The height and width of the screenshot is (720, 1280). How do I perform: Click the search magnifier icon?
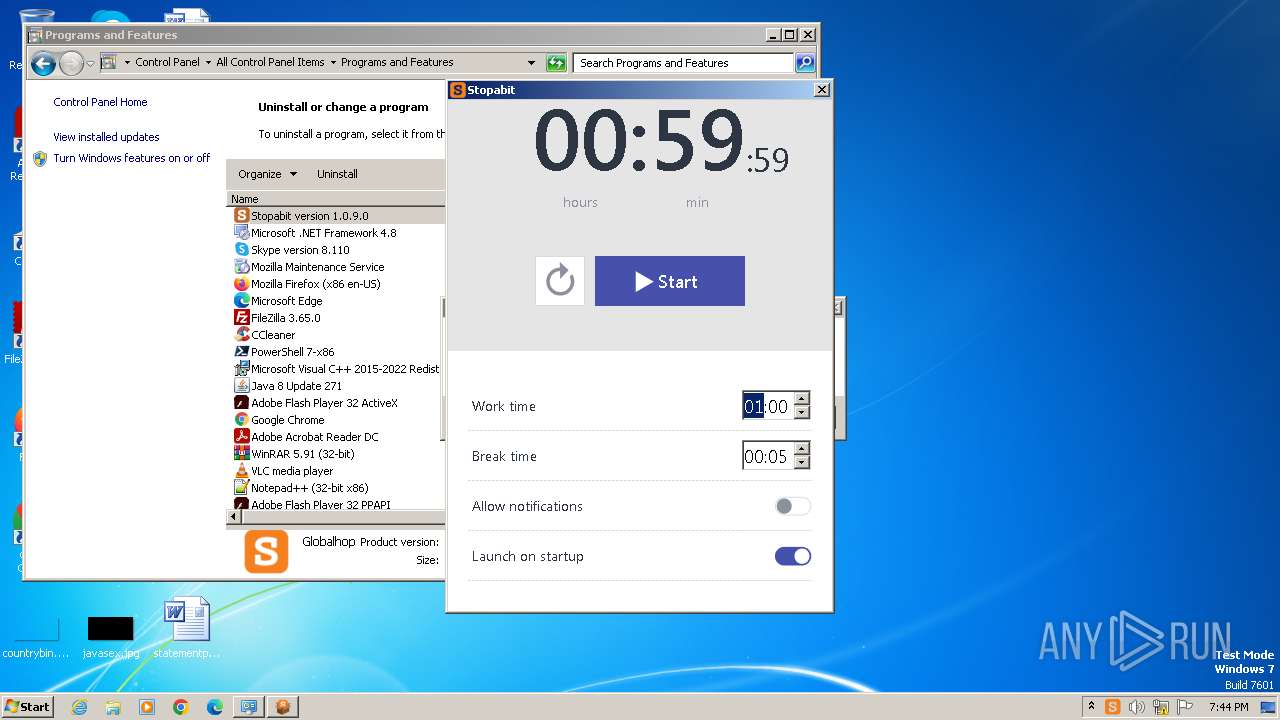pyautogui.click(x=805, y=63)
